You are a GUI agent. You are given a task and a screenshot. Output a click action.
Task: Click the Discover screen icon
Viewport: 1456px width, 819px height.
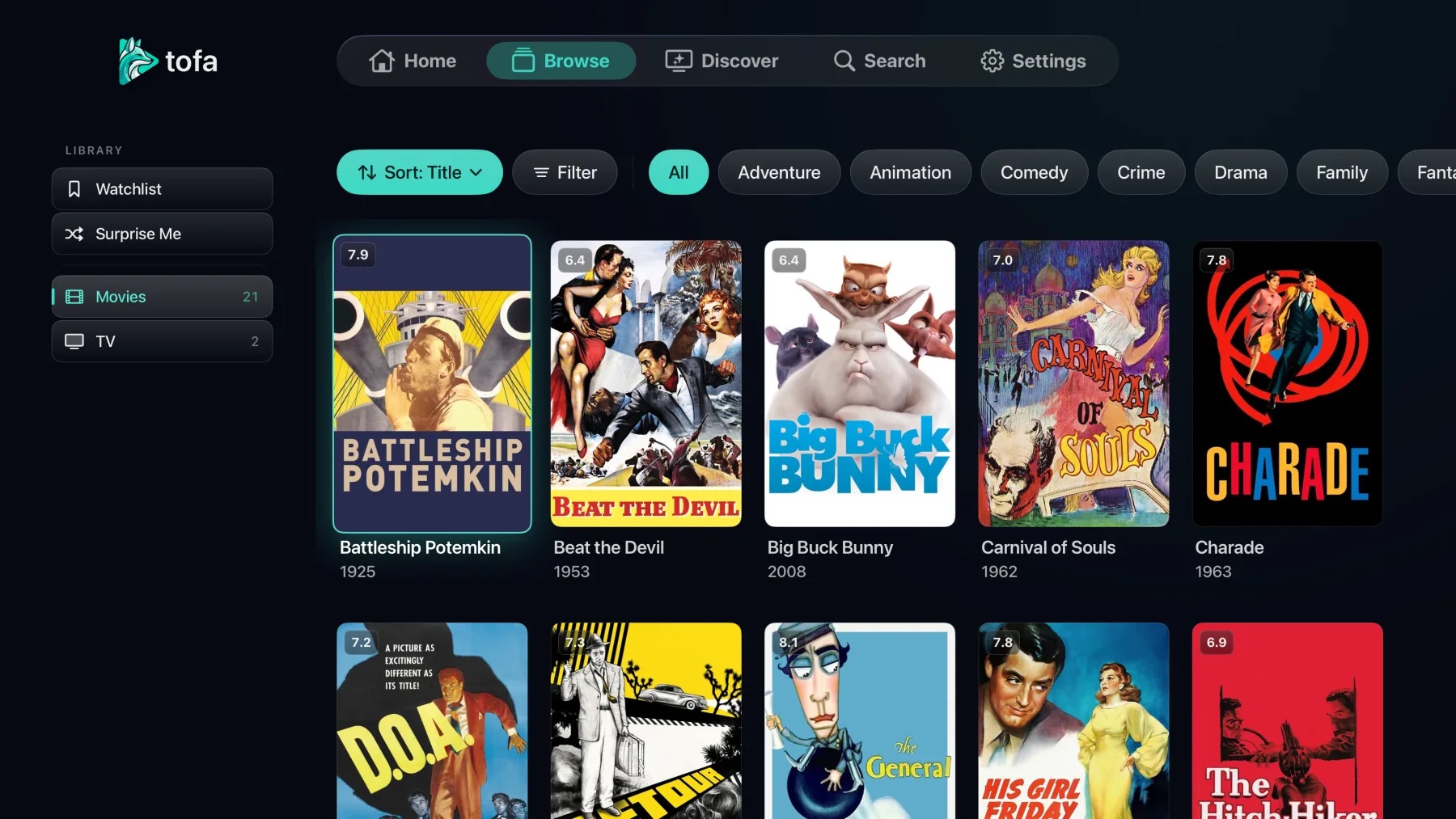[x=679, y=61]
